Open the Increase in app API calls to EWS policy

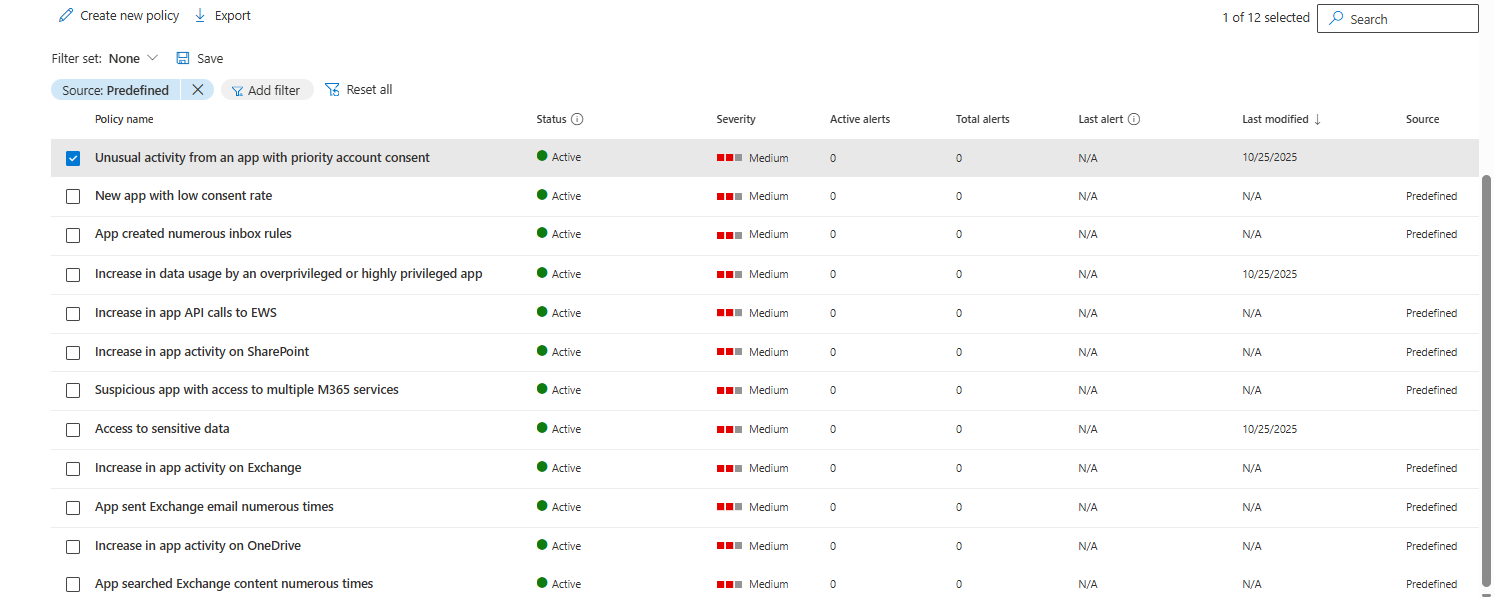(184, 312)
